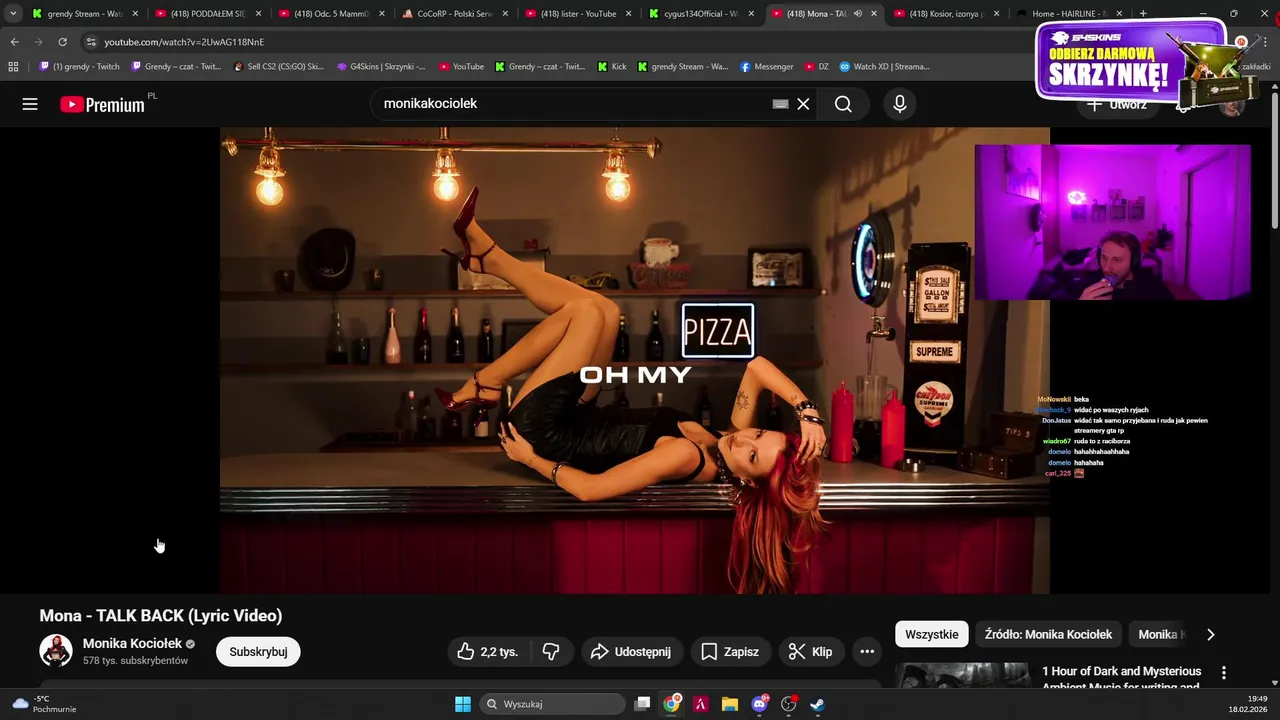Open Chrome from the taskbar

coord(672,704)
